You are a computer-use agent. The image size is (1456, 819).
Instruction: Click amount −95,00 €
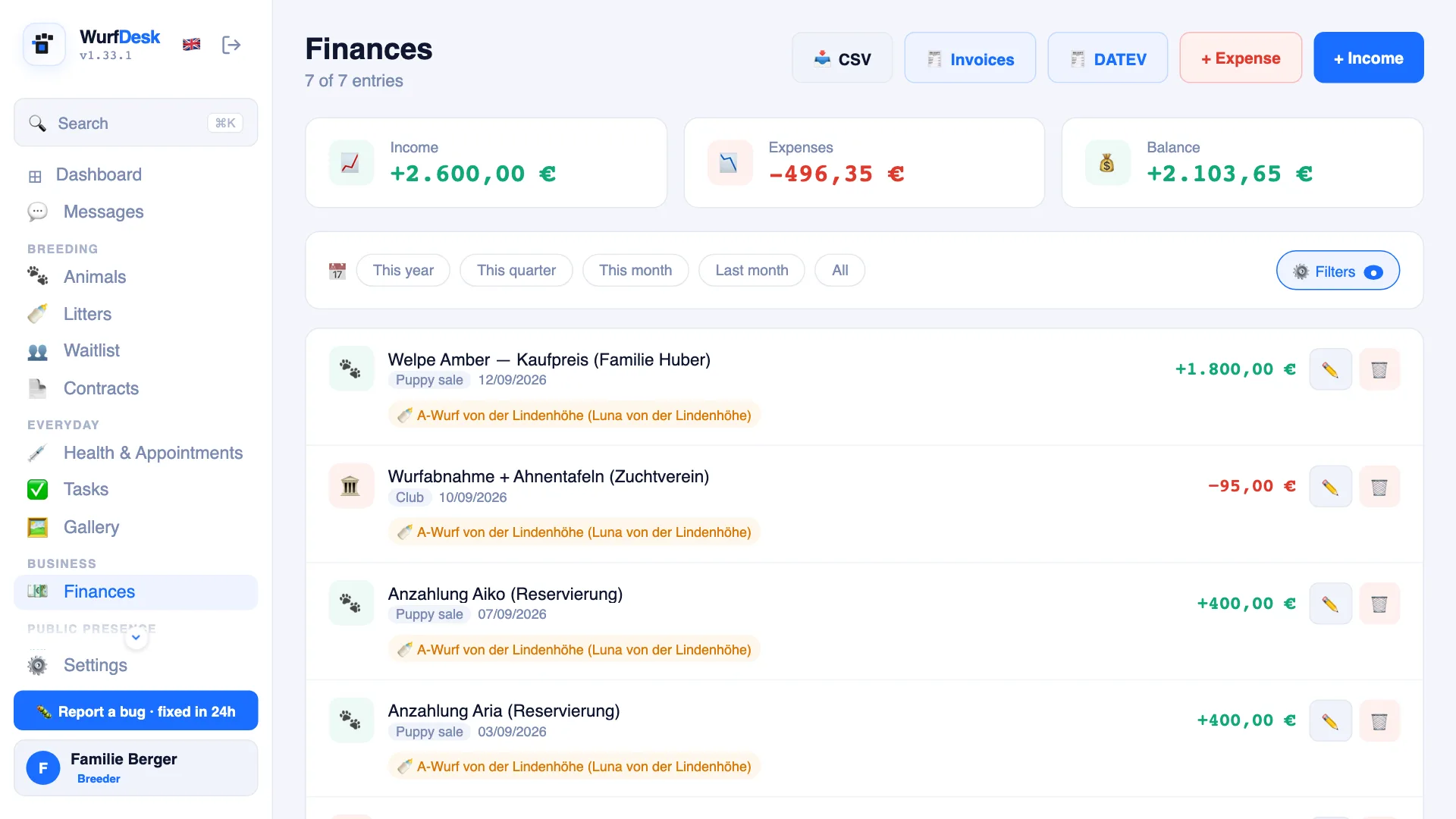pos(1252,486)
